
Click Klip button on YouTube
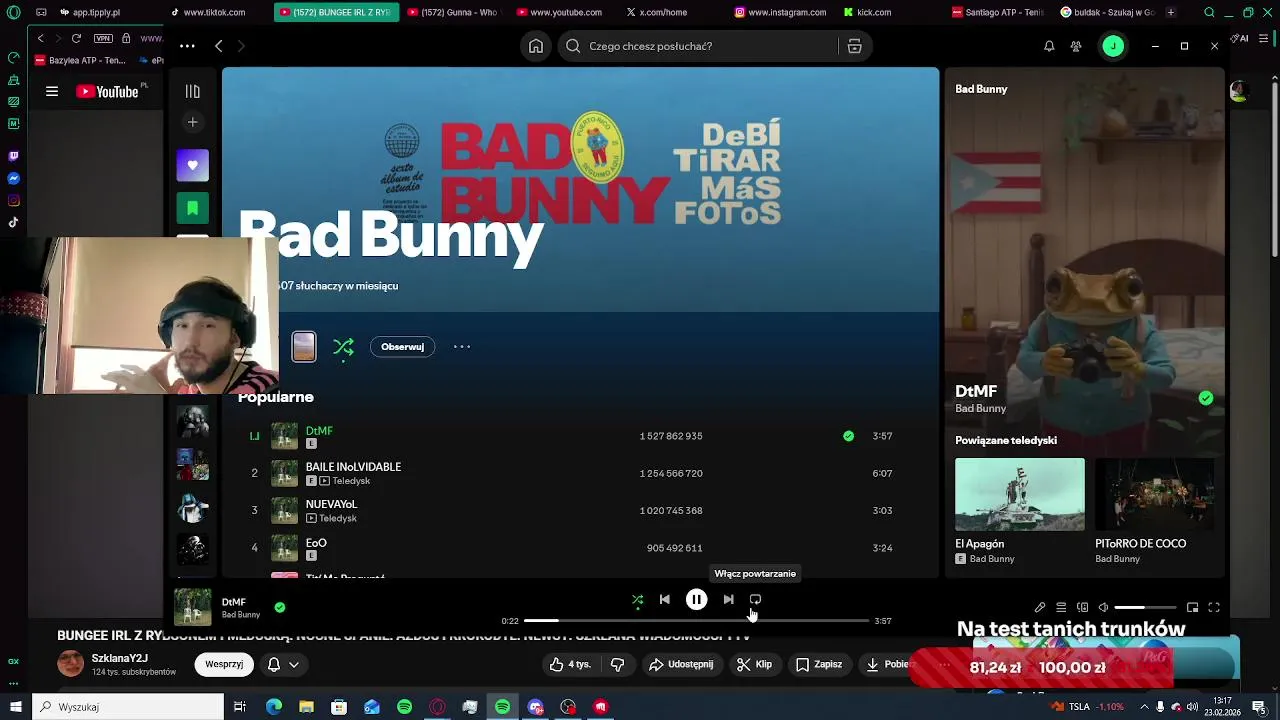(754, 664)
